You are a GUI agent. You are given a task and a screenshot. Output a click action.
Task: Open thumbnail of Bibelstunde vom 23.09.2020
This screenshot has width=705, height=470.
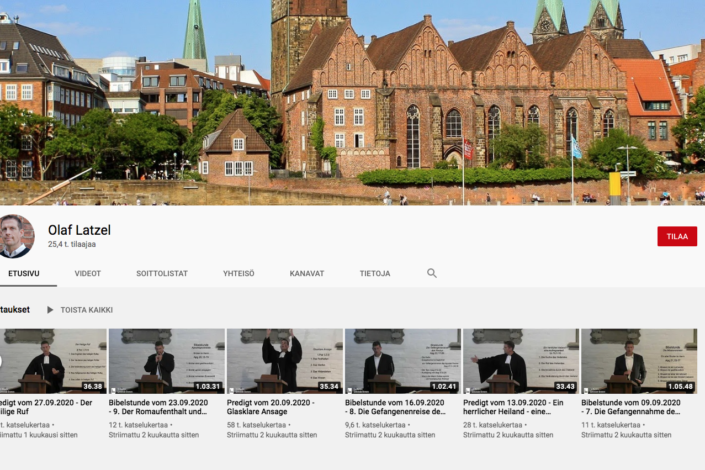coord(167,361)
